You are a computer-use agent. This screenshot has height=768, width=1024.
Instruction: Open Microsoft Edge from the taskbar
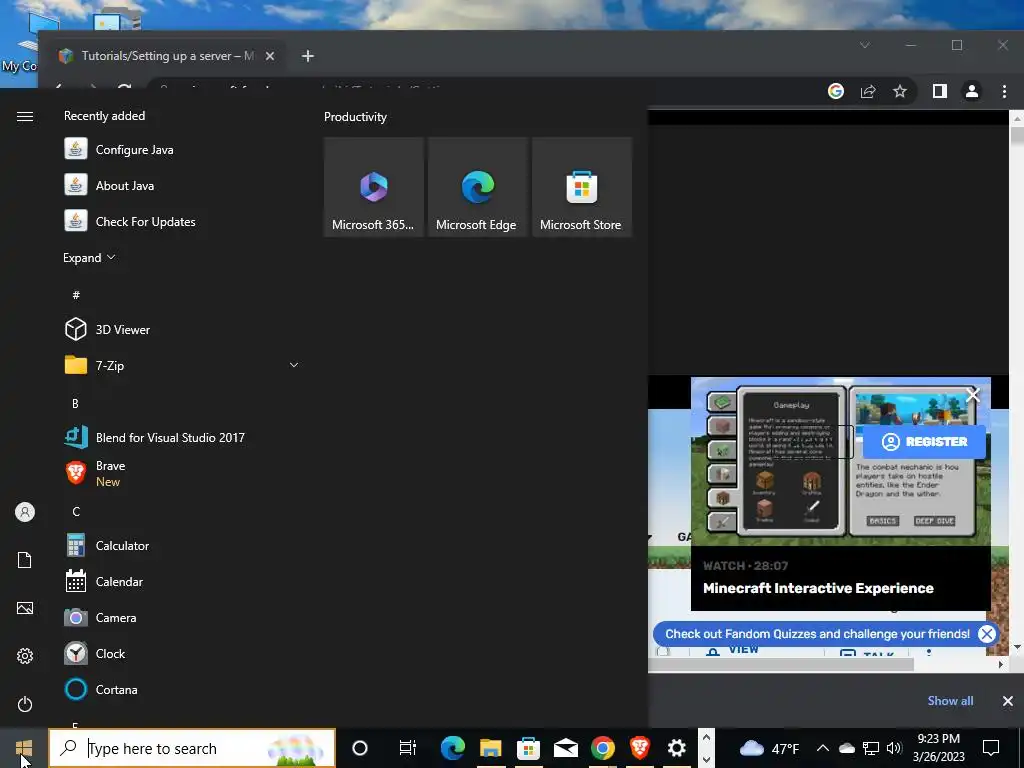(x=453, y=748)
